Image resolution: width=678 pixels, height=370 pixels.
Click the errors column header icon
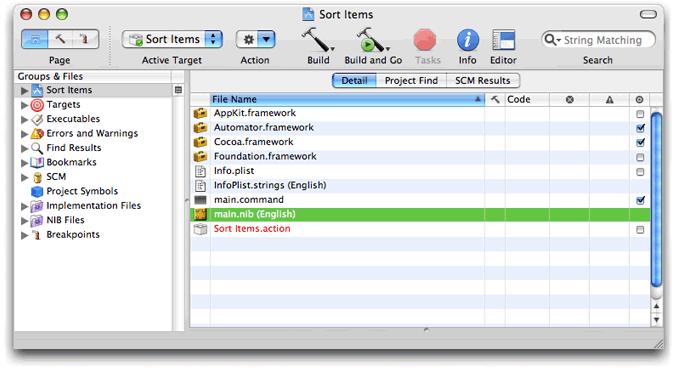(x=569, y=99)
